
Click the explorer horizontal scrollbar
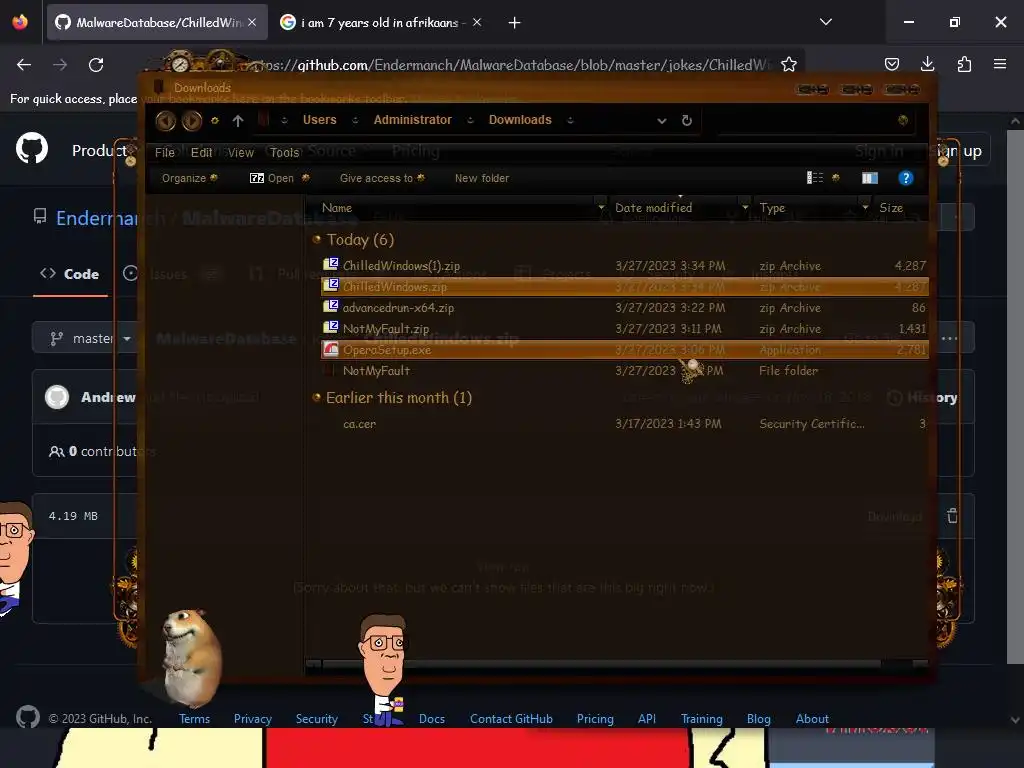point(601,664)
